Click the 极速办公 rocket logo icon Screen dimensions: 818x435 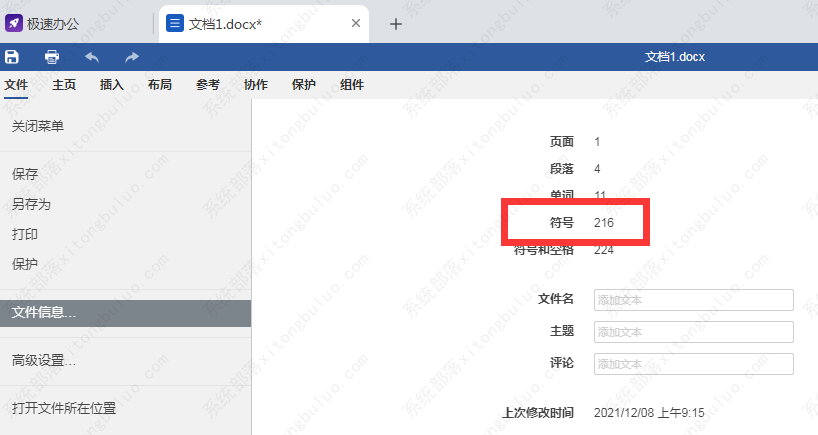(x=14, y=23)
